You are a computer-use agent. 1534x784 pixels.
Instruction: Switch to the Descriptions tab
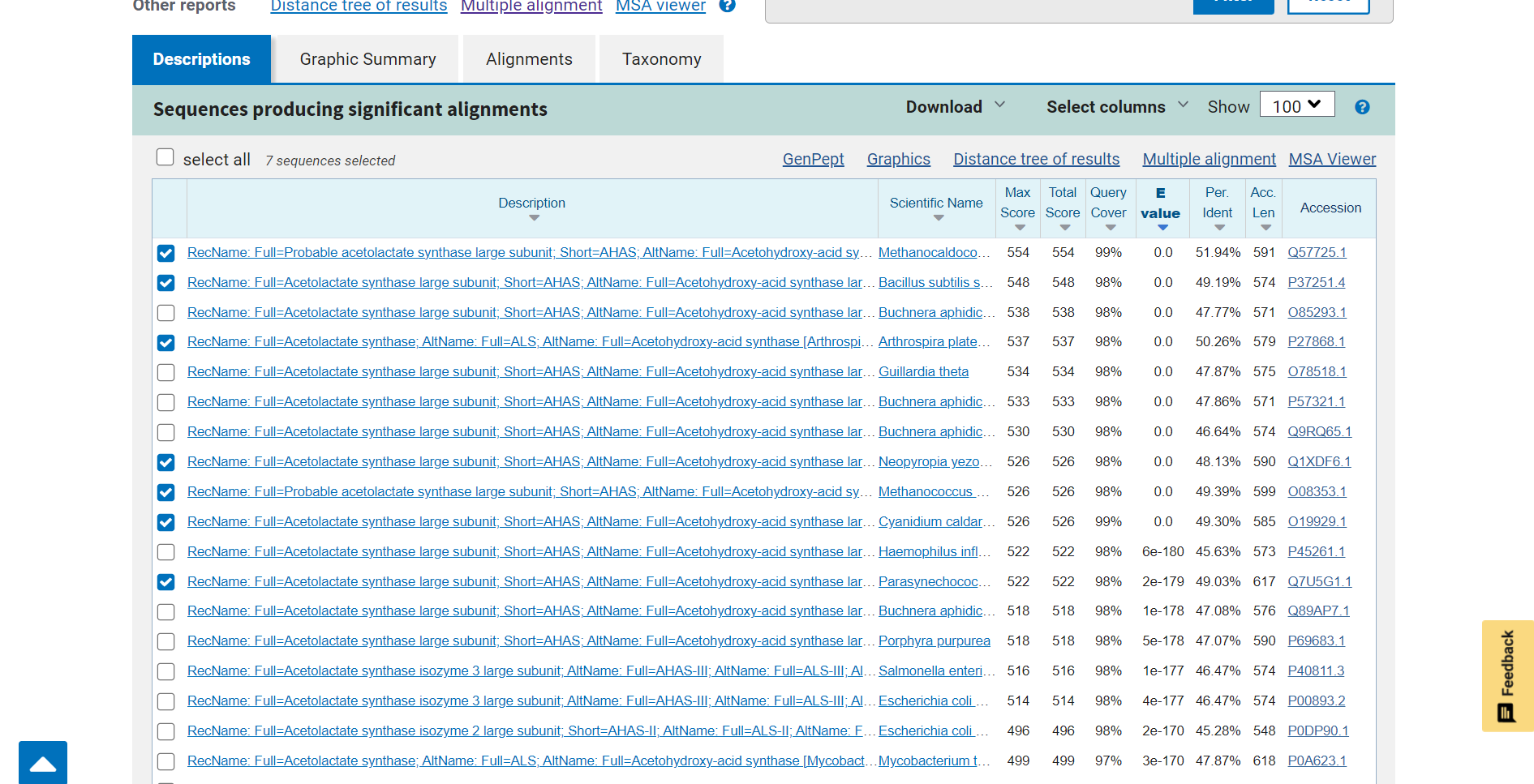[x=201, y=59]
